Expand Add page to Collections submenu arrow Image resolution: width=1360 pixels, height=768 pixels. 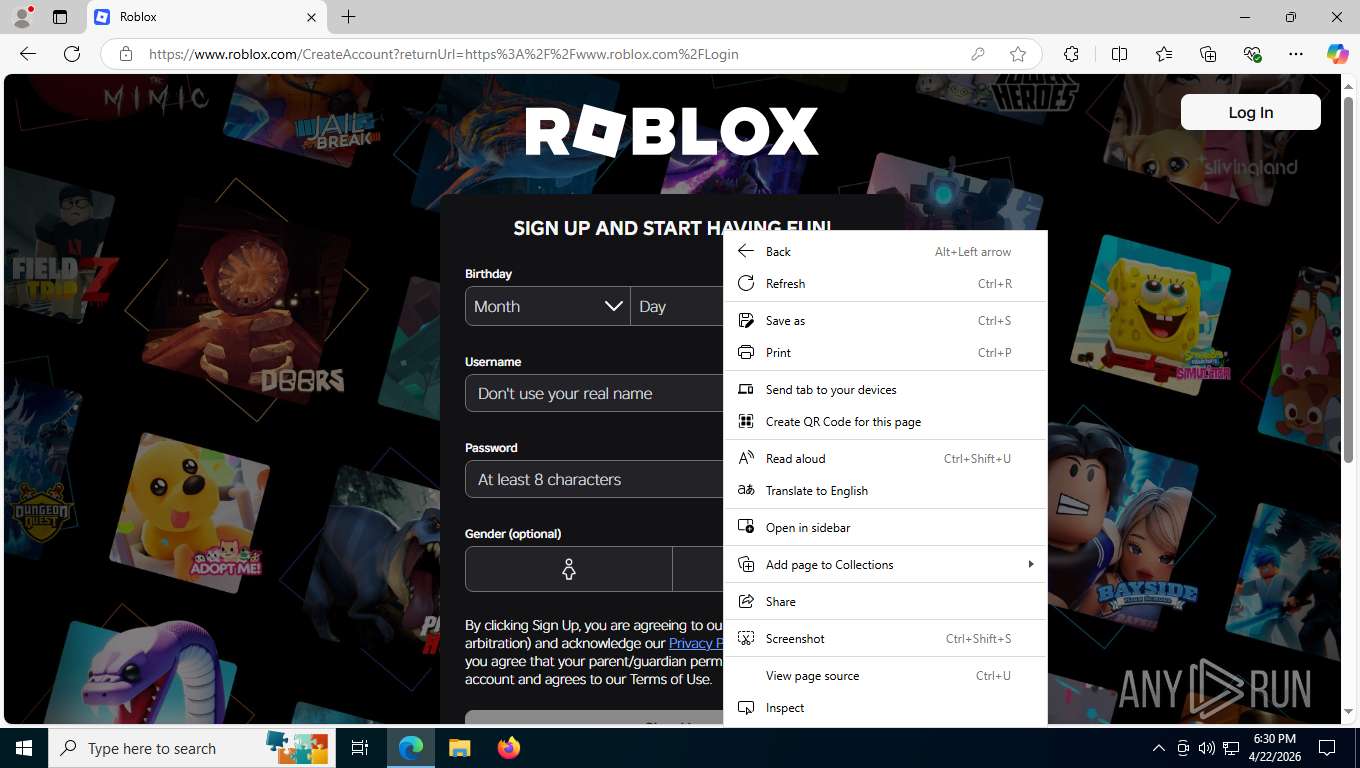point(1030,564)
